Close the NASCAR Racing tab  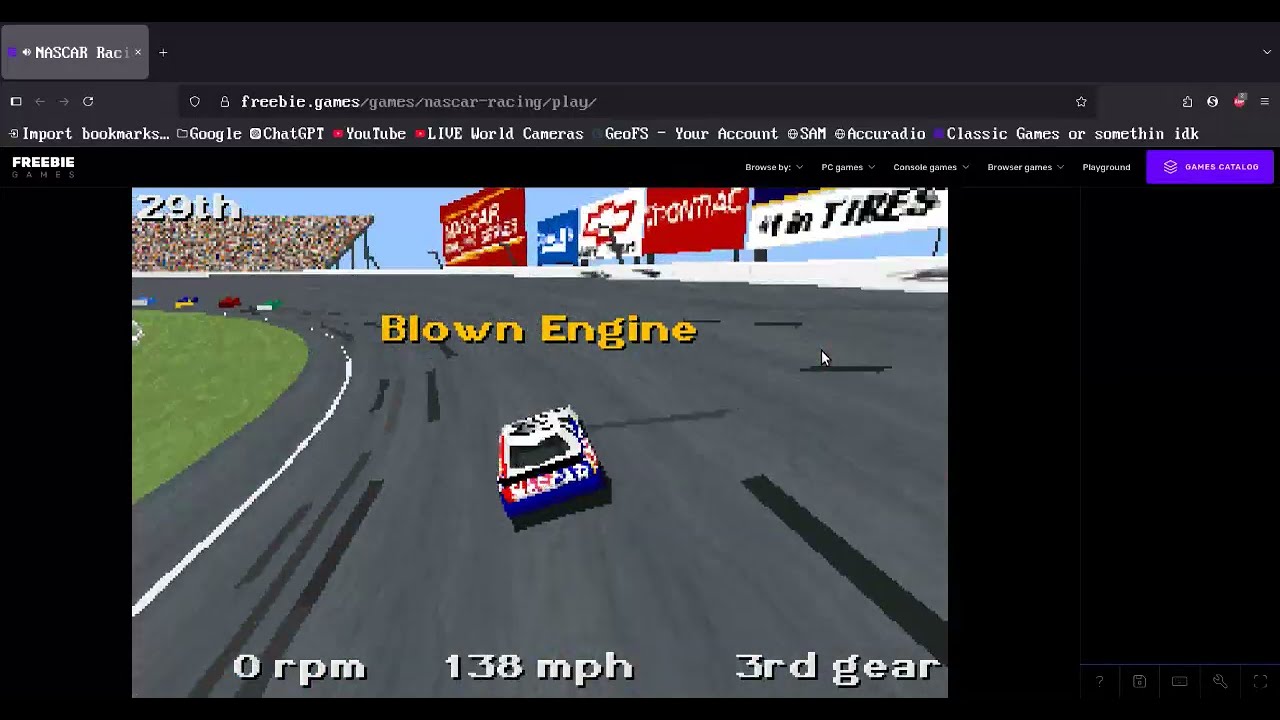(138, 53)
